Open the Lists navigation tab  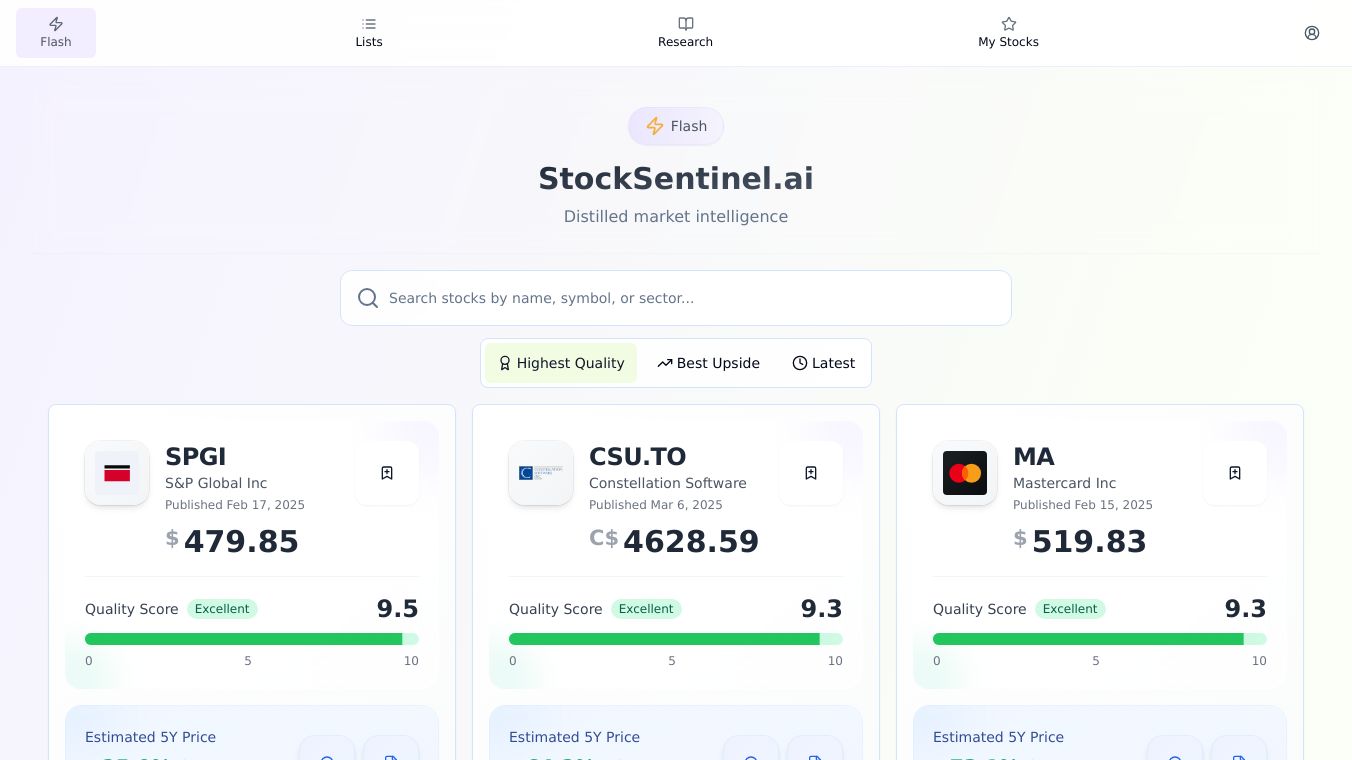[x=369, y=33]
